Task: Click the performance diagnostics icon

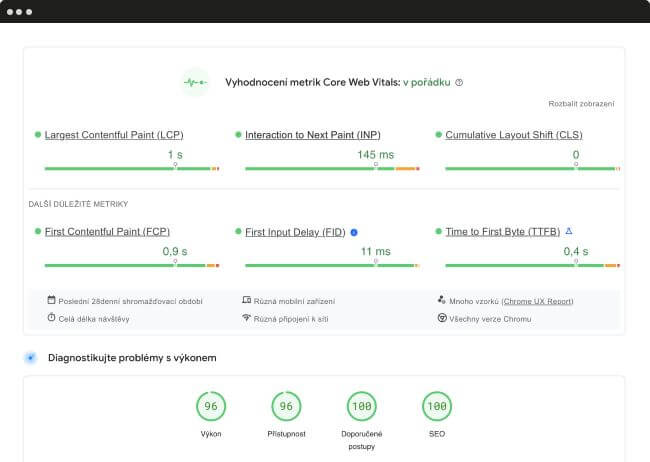Action: [x=32, y=357]
